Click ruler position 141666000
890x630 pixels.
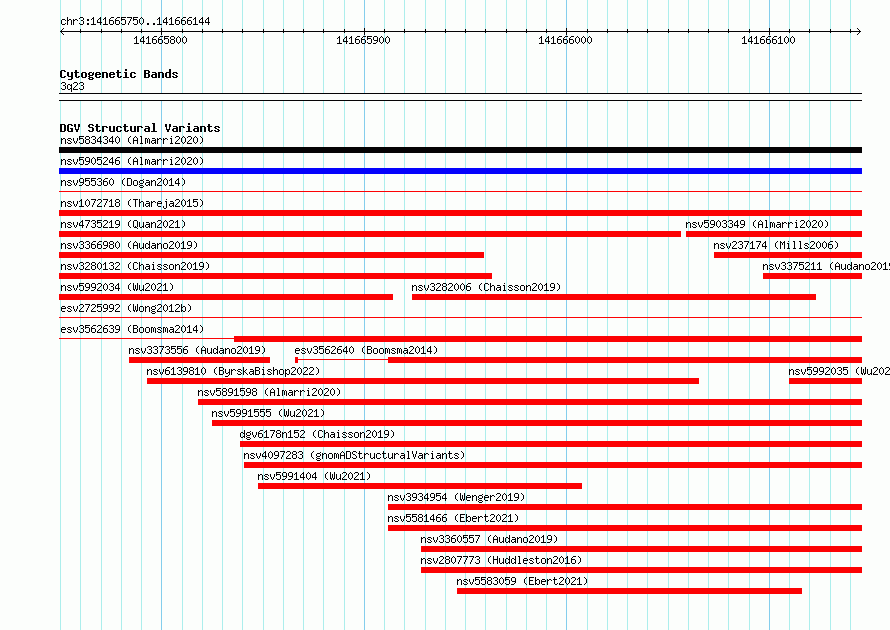coord(565,40)
